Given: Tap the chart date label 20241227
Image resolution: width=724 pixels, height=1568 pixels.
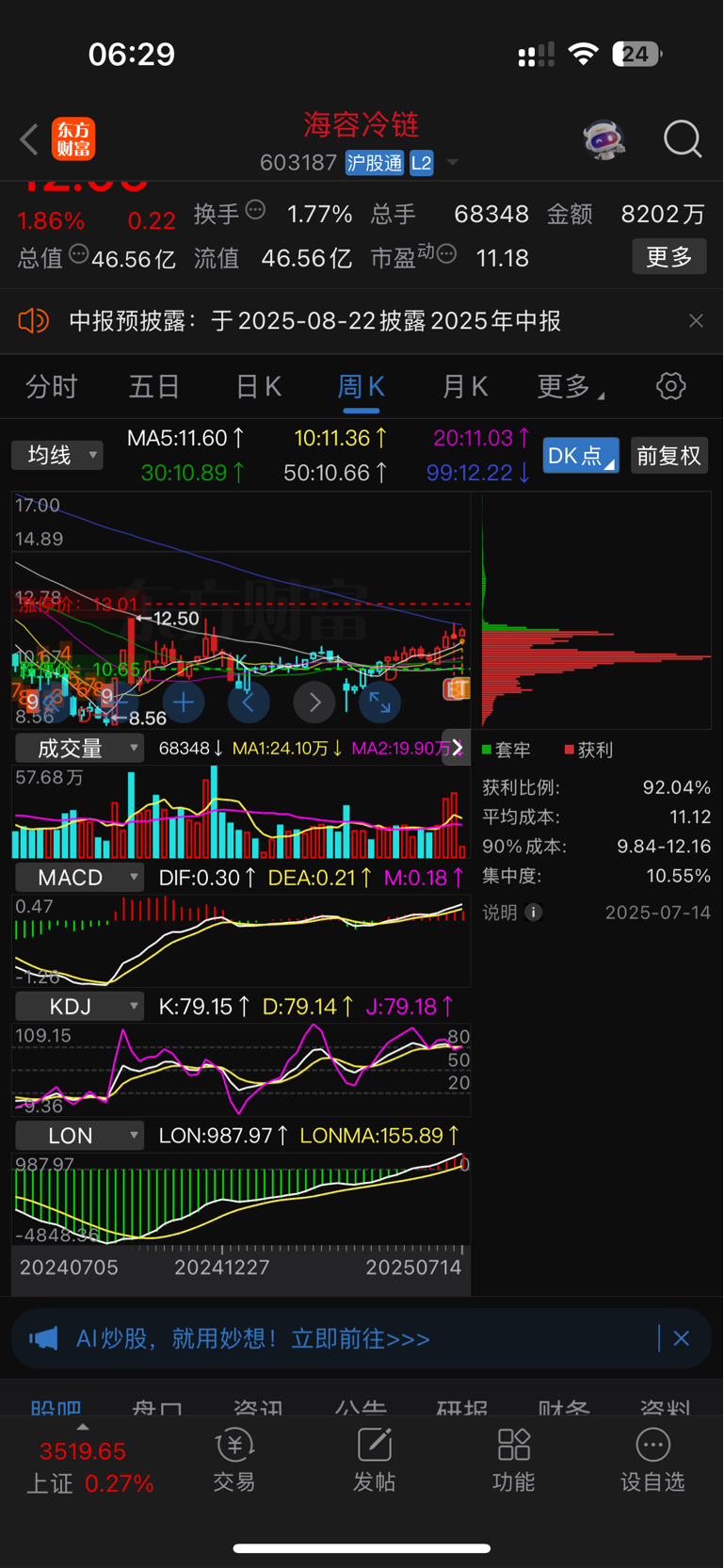Looking at the screenshot, I should pyautogui.click(x=222, y=1268).
